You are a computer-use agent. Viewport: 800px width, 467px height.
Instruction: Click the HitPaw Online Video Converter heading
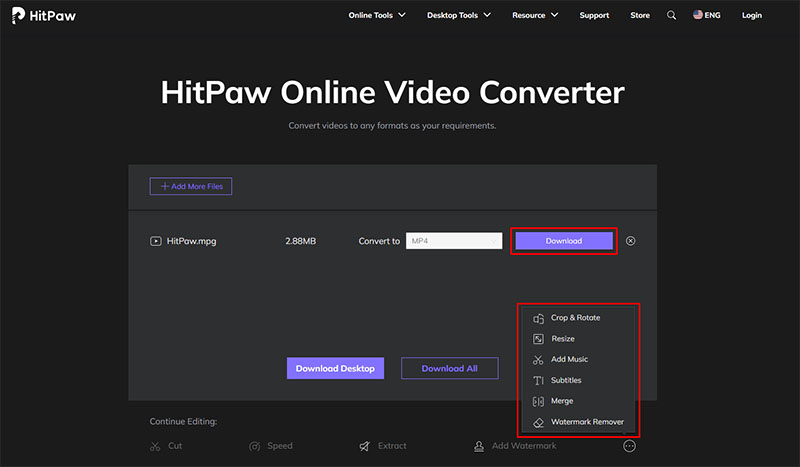(x=392, y=92)
